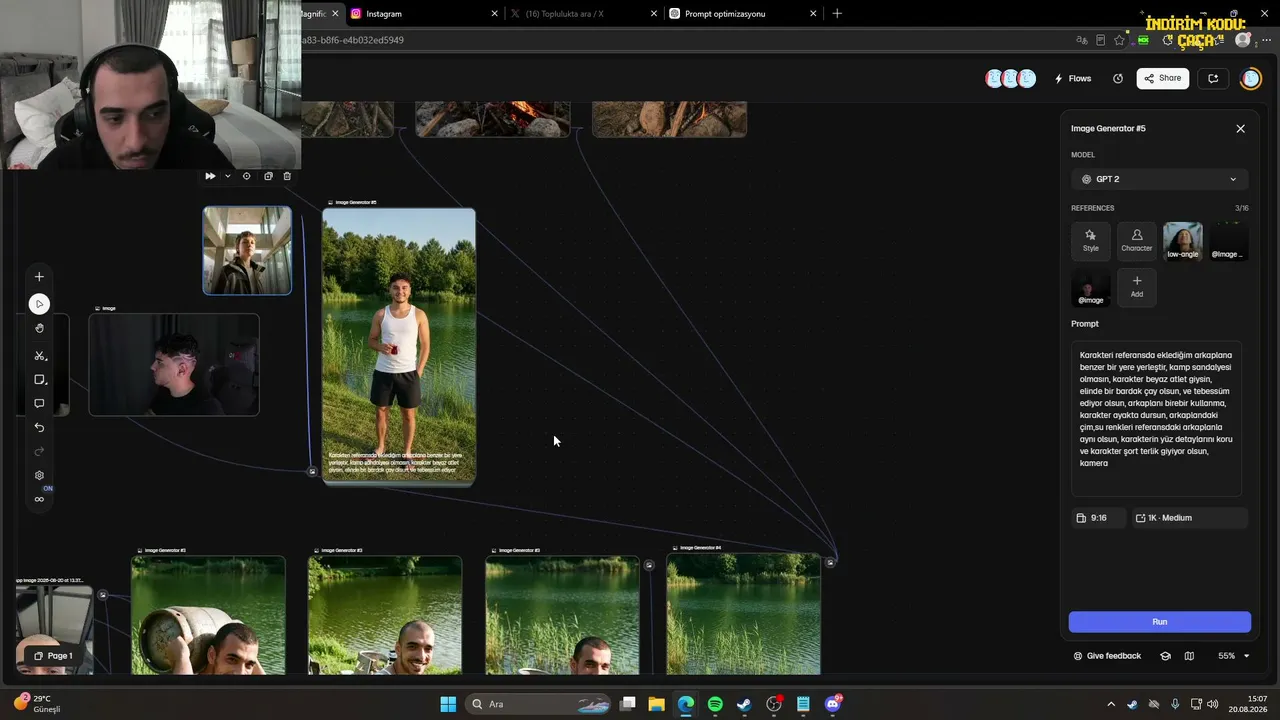Select the @image reference in second row

[x=1090, y=287]
